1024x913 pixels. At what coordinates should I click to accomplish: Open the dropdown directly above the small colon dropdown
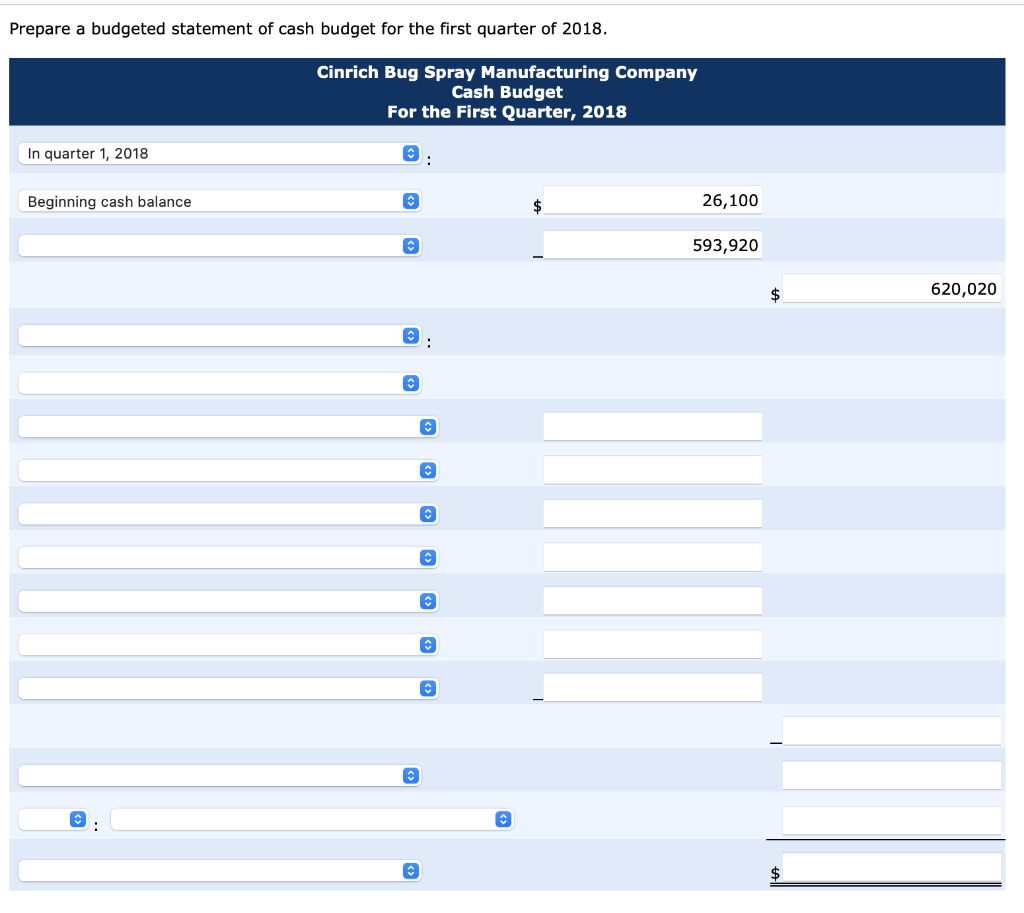(219, 776)
